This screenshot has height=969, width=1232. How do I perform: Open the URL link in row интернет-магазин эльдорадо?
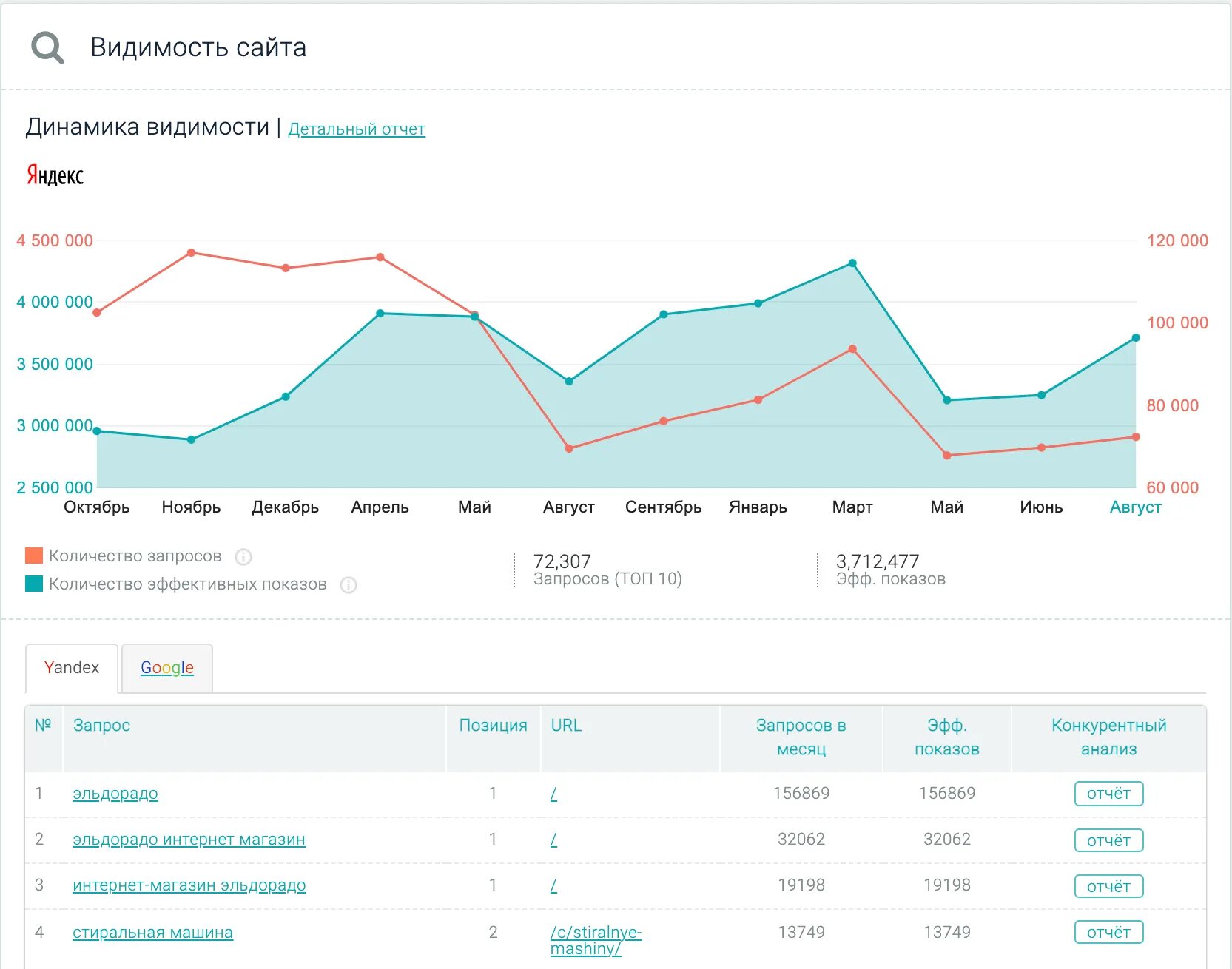[x=553, y=885]
